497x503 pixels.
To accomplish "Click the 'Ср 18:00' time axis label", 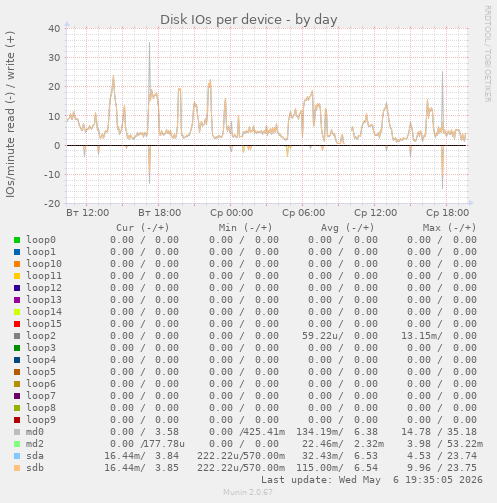I will pos(448,213).
